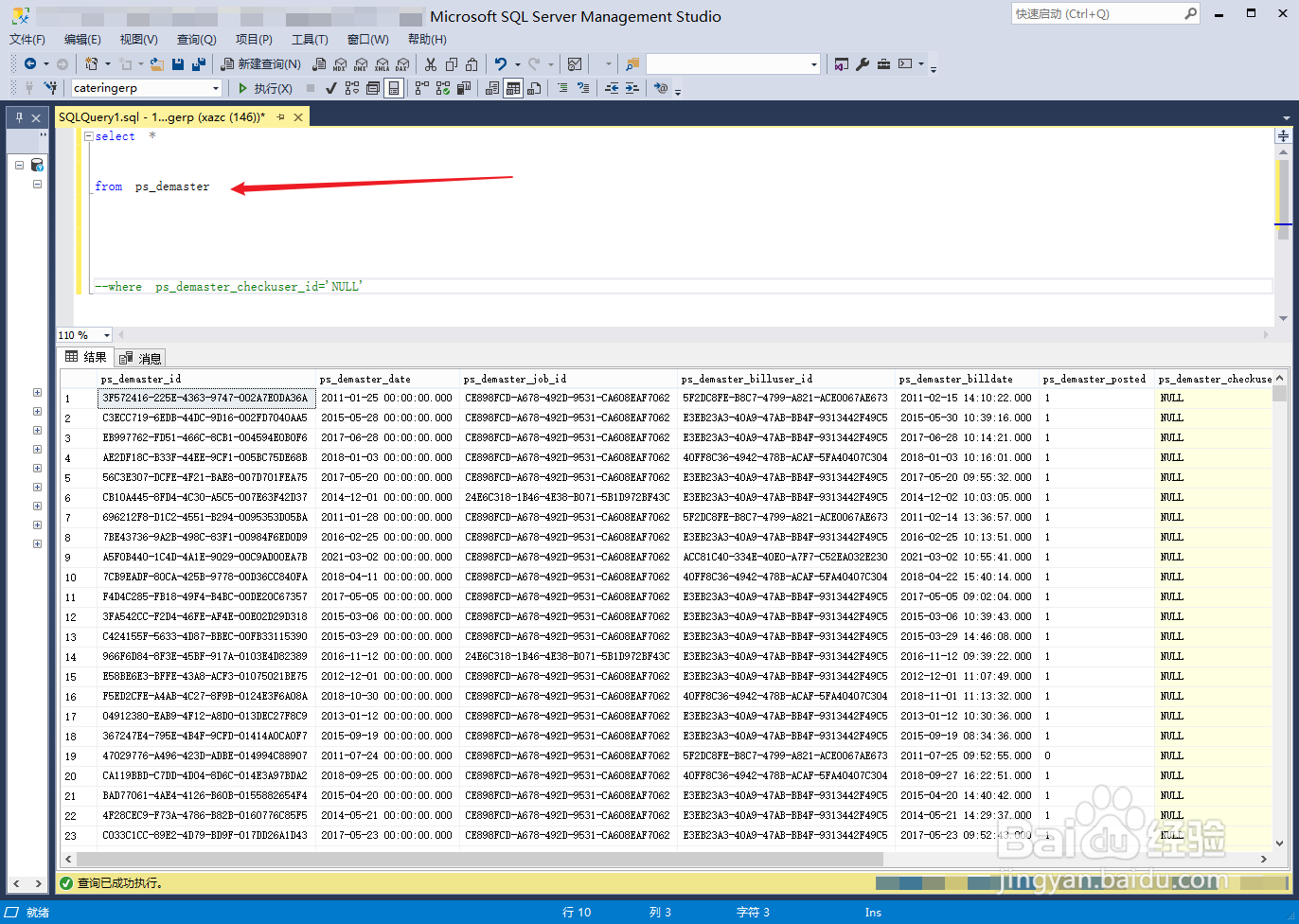Select the 结果 results tab
This screenshot has width=1299, height=924.
pyautogui.click(x=86, y=357)
